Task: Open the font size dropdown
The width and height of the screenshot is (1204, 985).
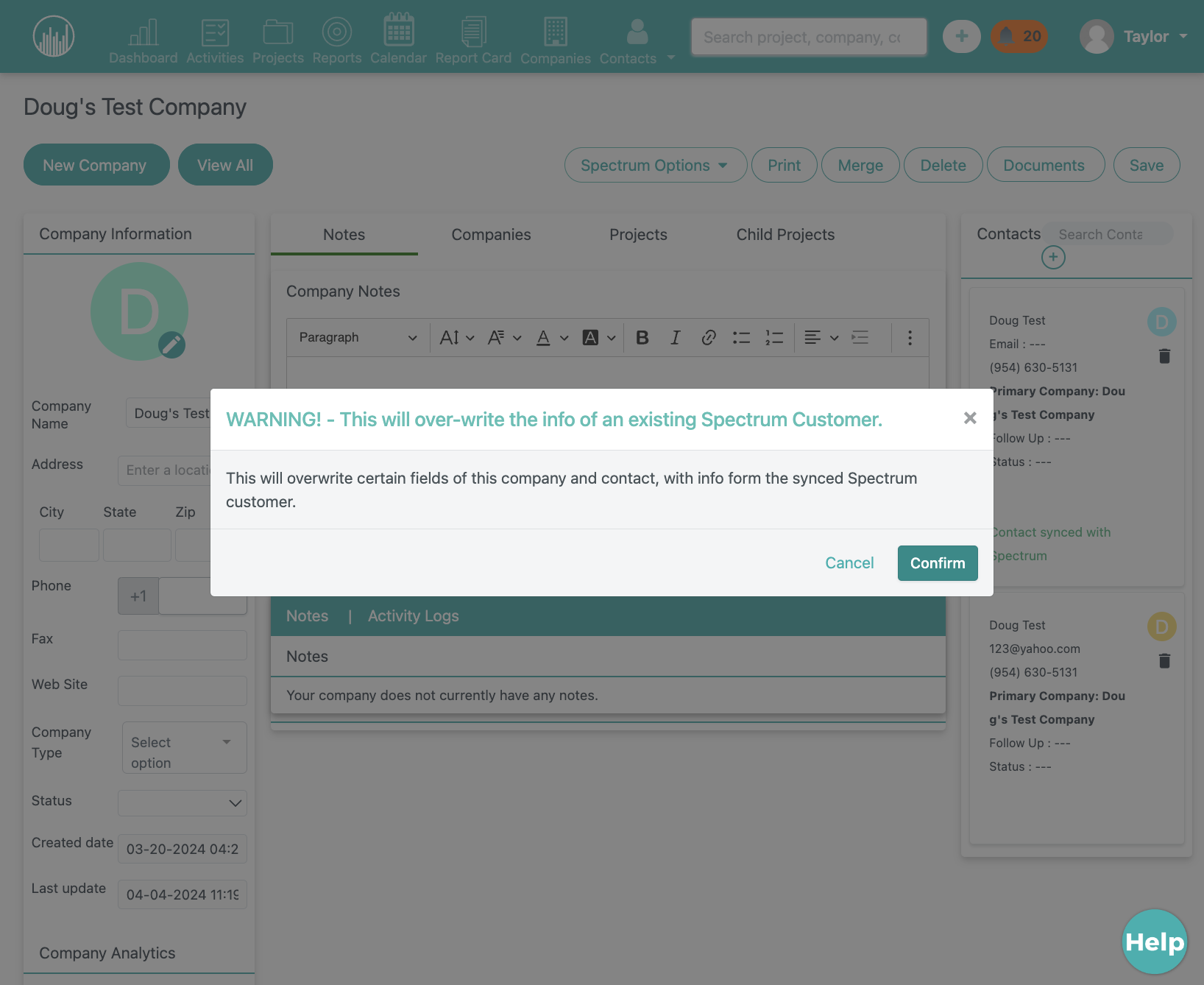Action: point(457,337)
